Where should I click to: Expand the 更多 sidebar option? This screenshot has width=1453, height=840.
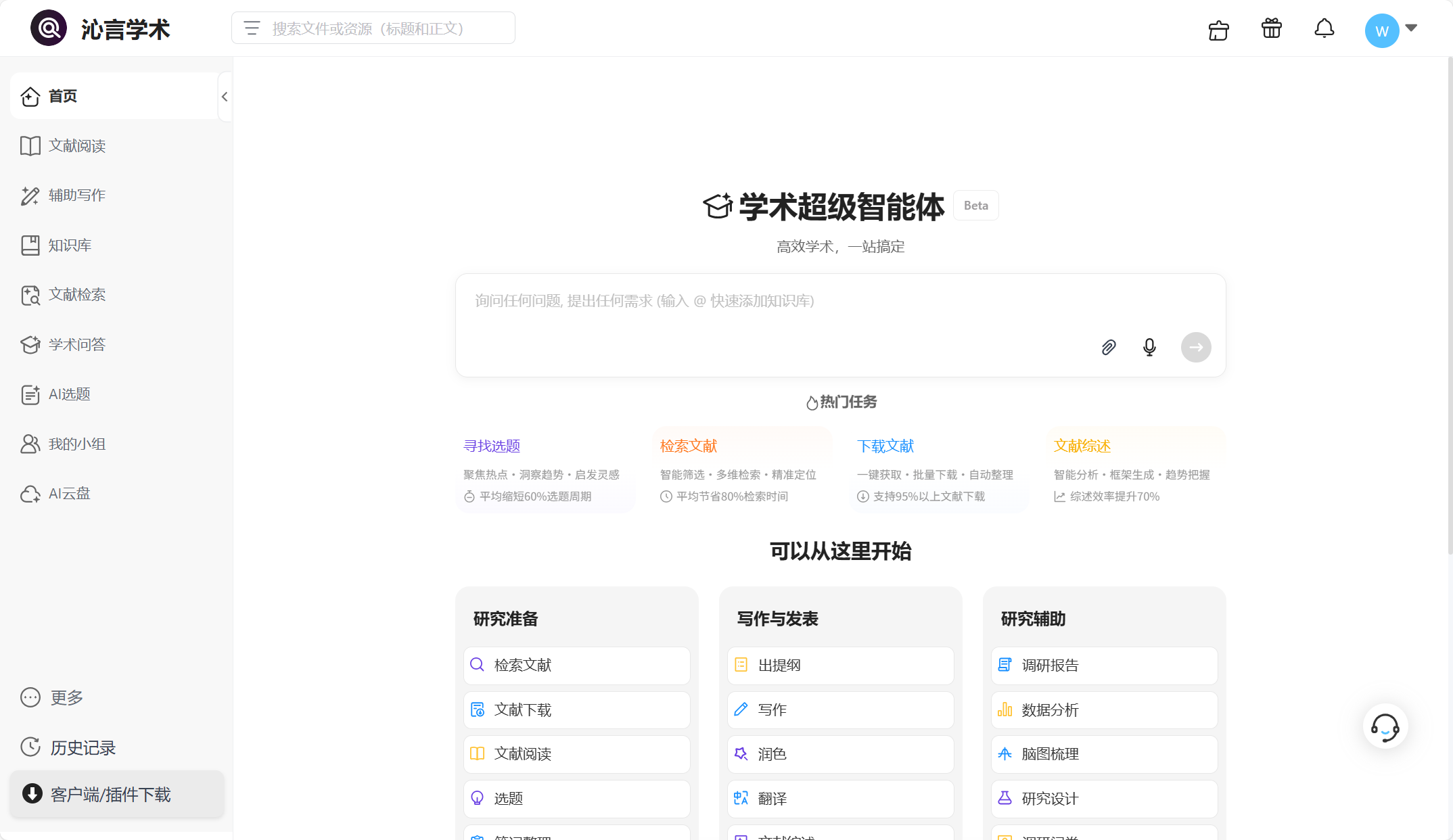pos(66,697)
